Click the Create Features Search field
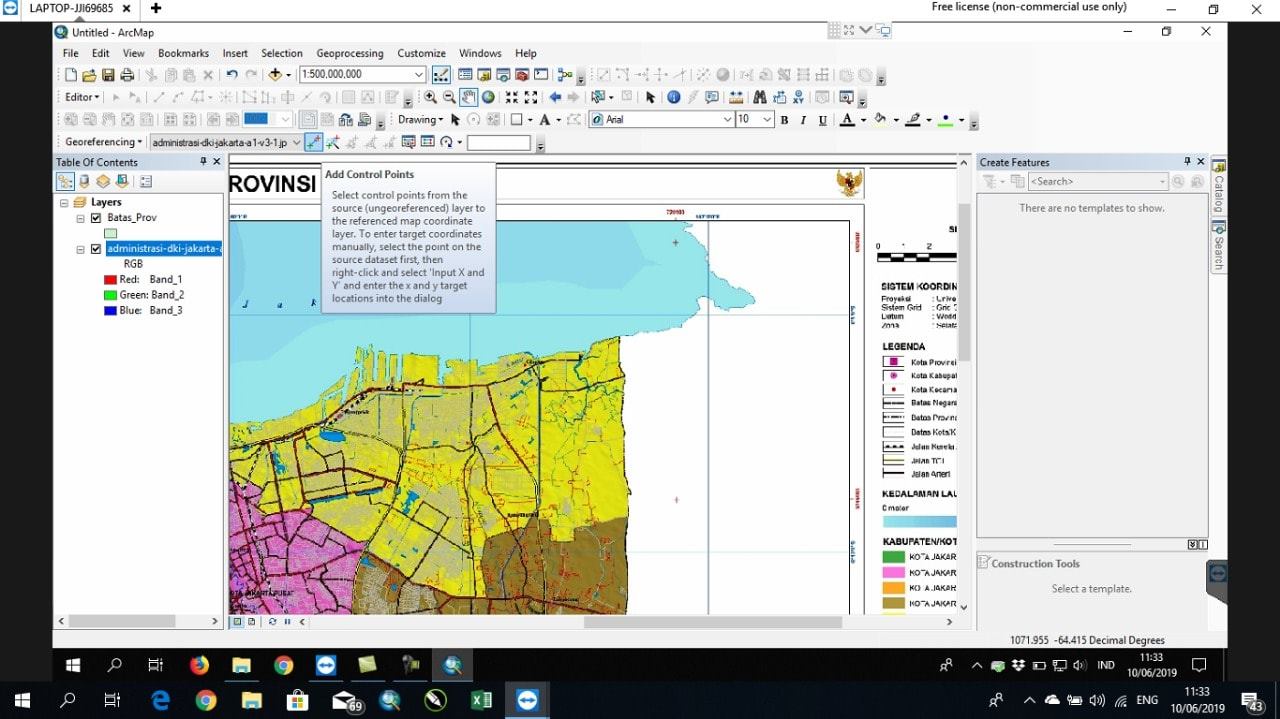 pos(1097,181)
